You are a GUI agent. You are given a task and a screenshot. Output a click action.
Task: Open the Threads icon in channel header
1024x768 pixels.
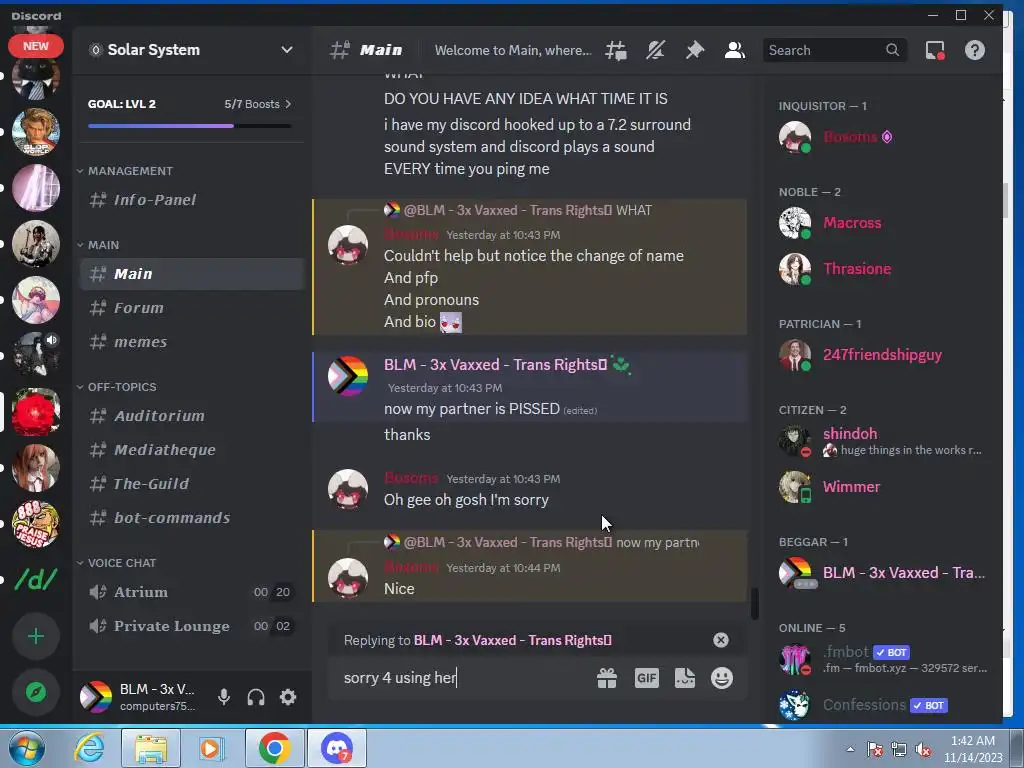[x=616, y=50]
